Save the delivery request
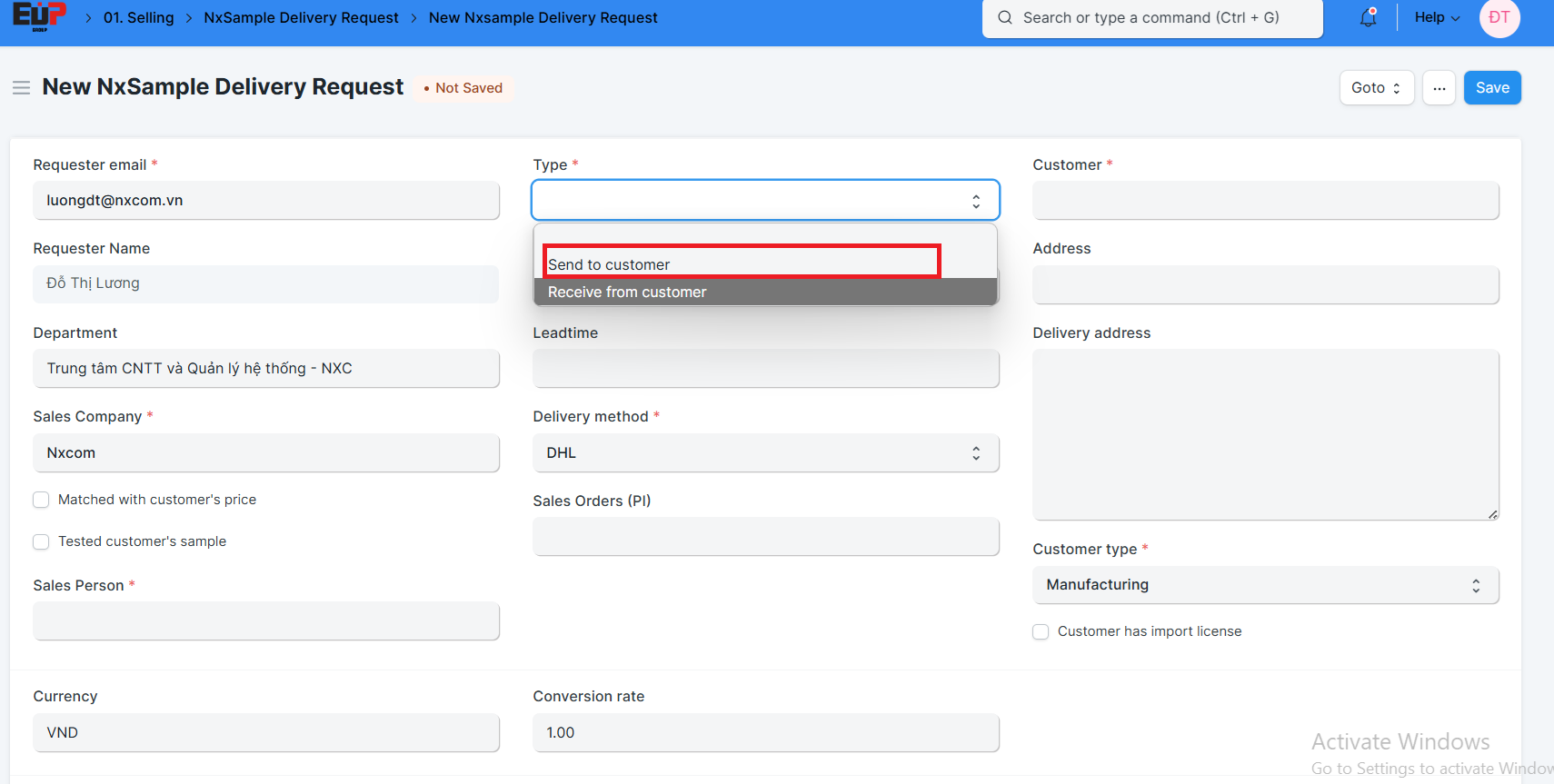The height and width of the screenshot is (784, 1554). point(1491,88)
